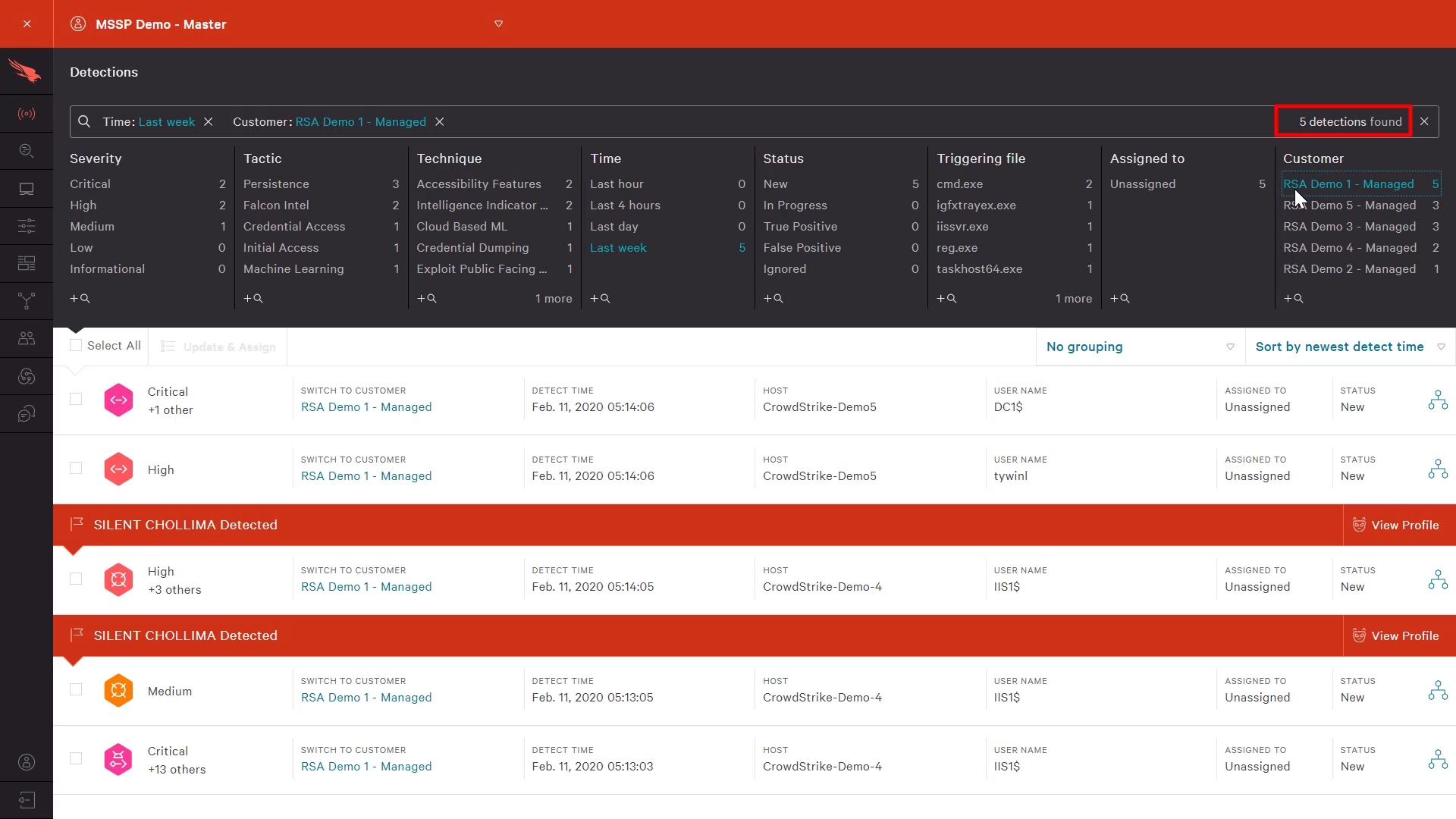
Task: Close the sidebar menu with X icon
Action: (27, 24)
